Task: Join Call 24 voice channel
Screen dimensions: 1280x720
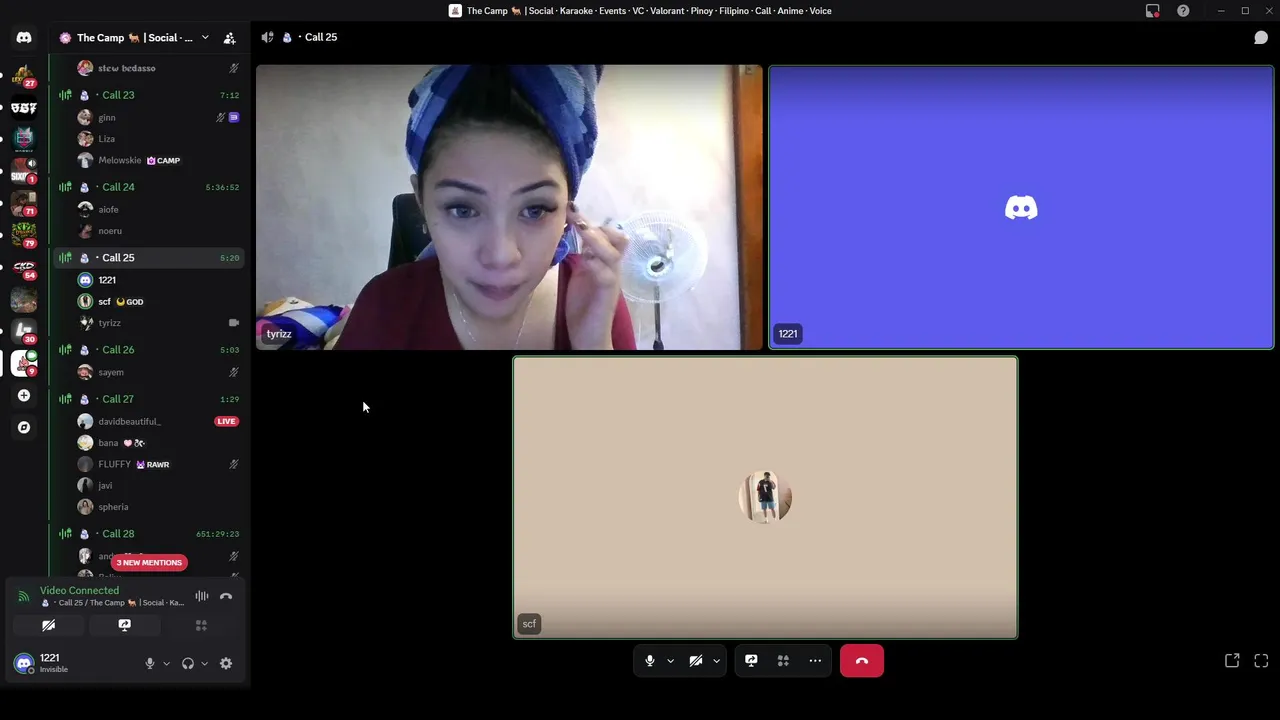Action: 148,187
